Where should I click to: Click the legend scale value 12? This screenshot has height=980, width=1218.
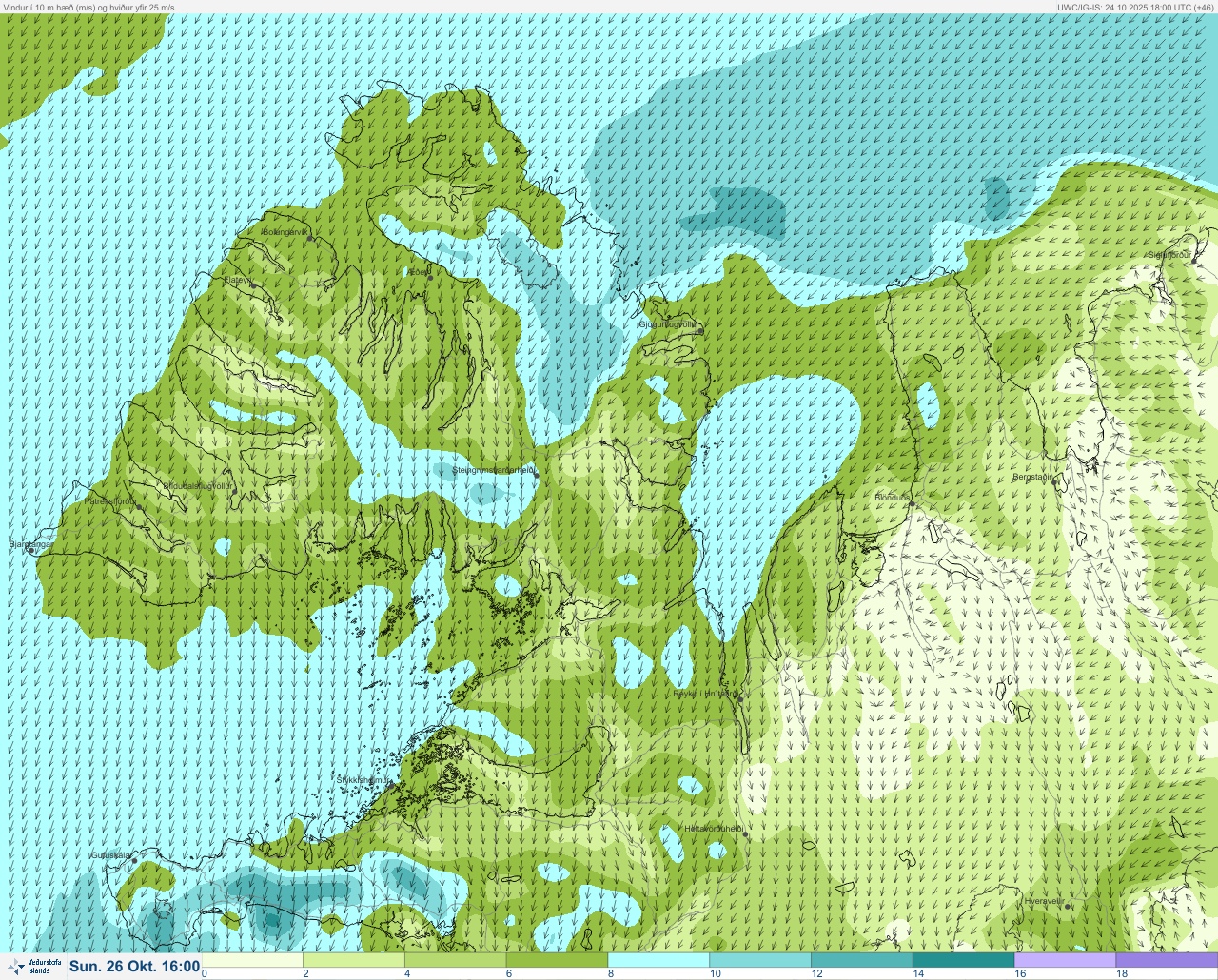(816, 973)
